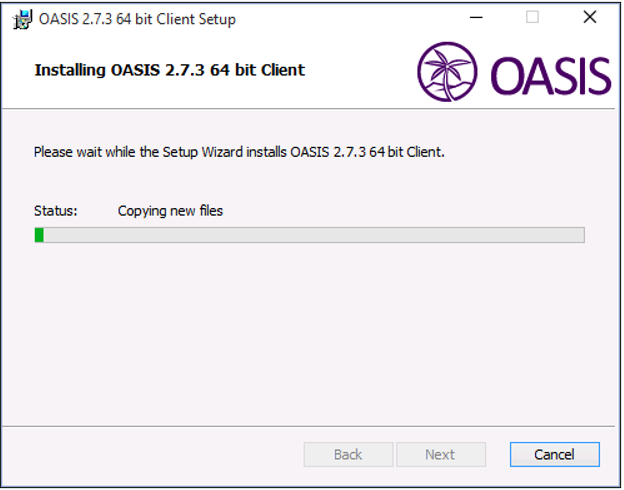Click the separator line above the Back button

308,426
